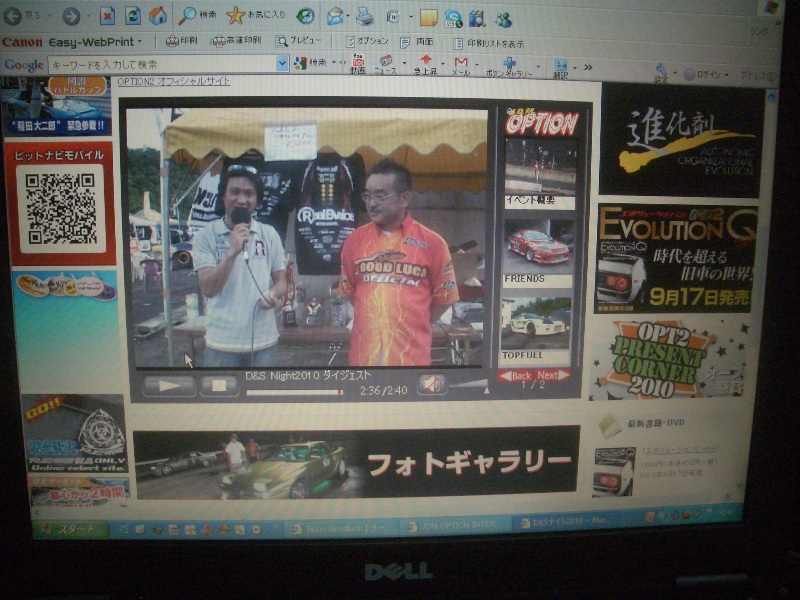The image size is (800, 600).
Task: Open the OPTION2 オフィシャルサイト link
Action: click(x=173, y=81)
